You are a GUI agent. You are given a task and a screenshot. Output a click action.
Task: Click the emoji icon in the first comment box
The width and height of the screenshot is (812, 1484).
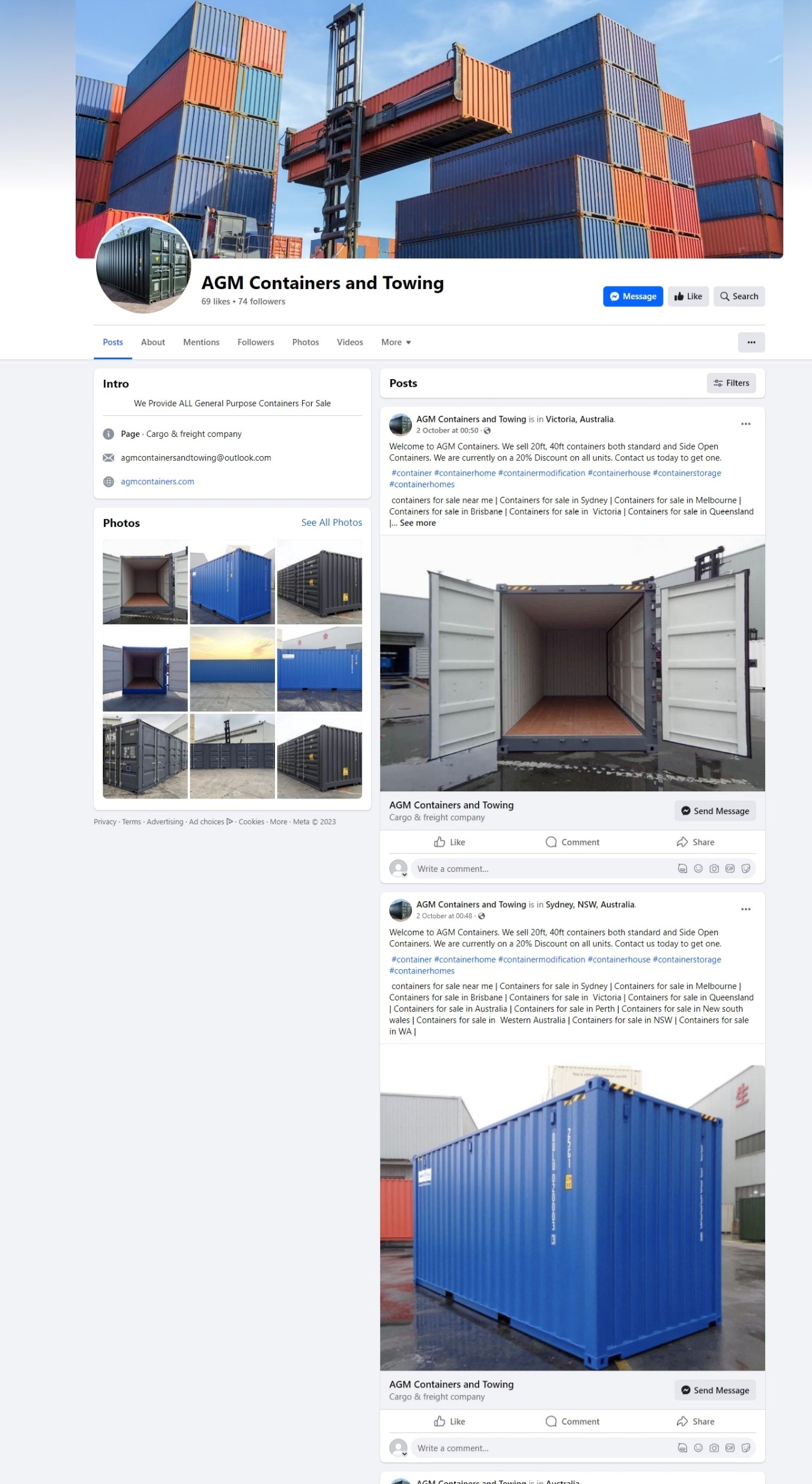tap(698, 869)
